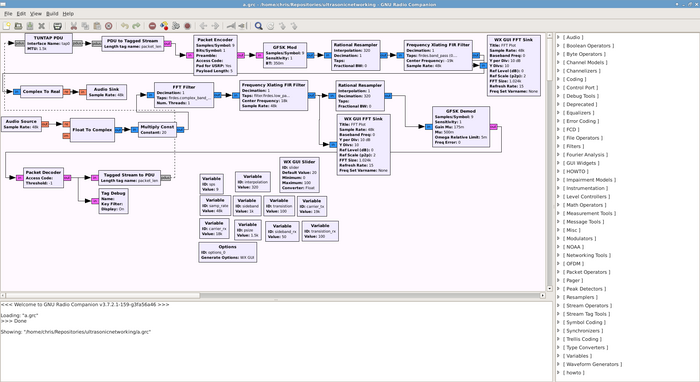Image resolution: width=700 pixels, height=382 pixels.
Task: Click the Generate flow graph icon
Action: (164, 26)
